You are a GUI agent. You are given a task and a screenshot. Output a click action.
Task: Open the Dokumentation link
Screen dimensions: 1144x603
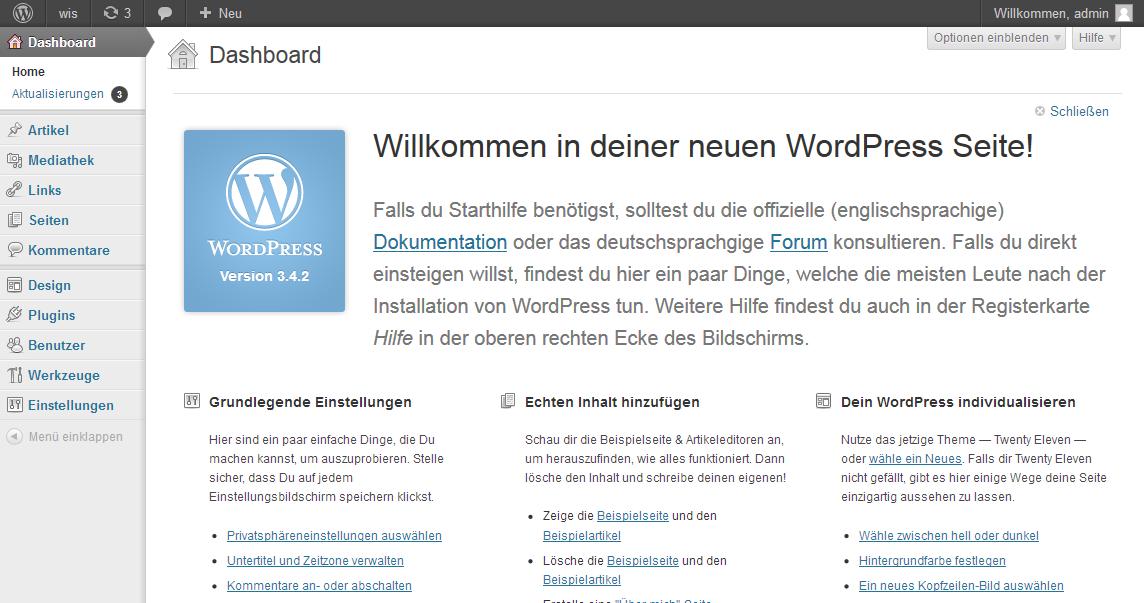[440, 242]
